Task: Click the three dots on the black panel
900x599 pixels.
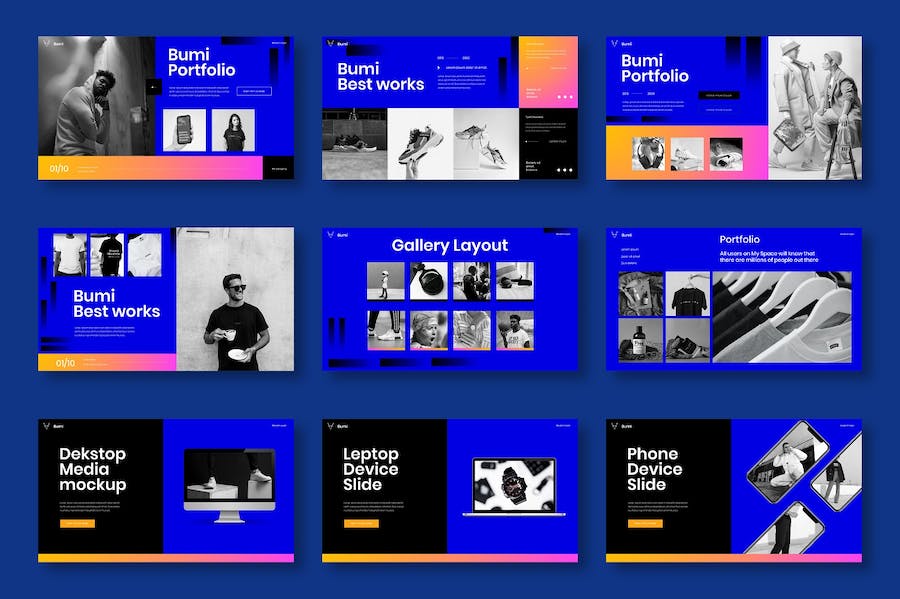Action: (564, 170)
